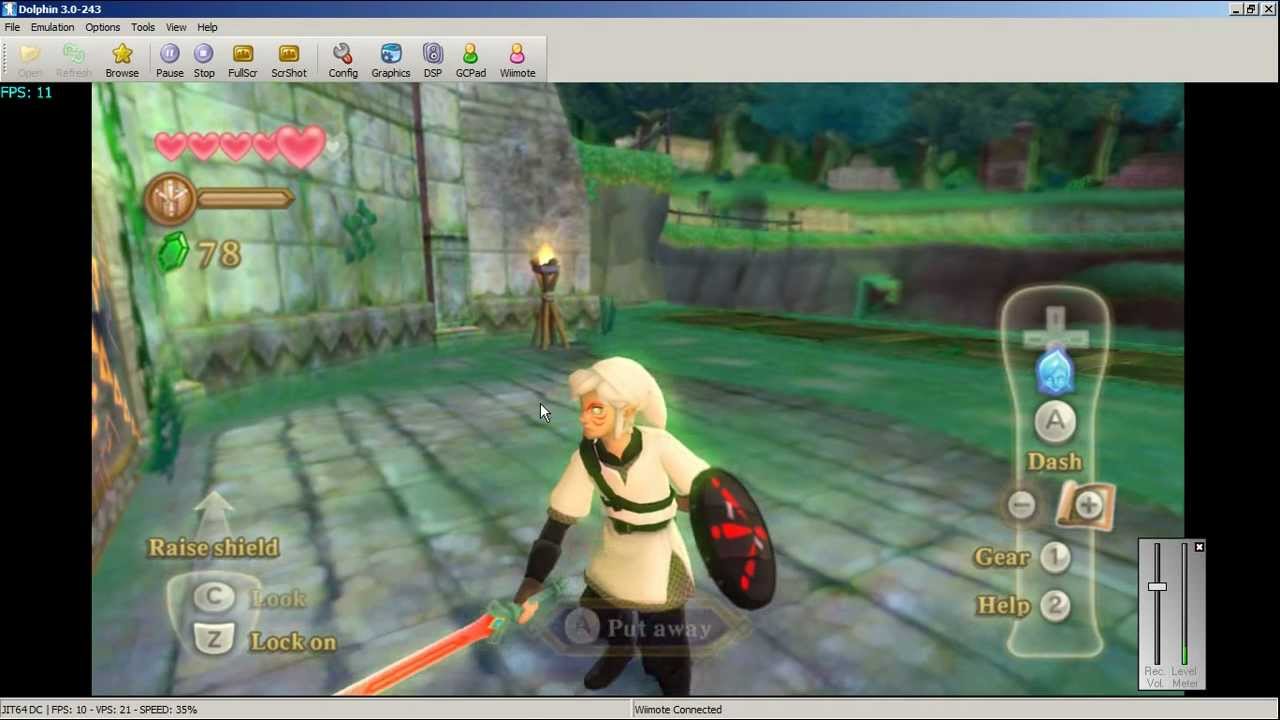The height and width of the screenshot is (720, 1280).
Task: Stop emulation with the Stop button
Action: point(204,60)
